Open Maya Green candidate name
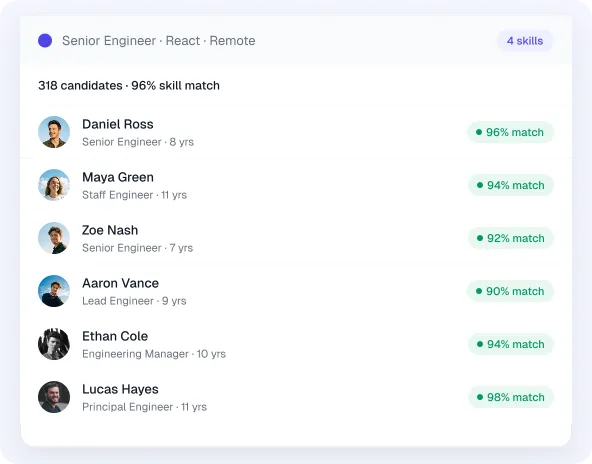Viewport: 592px width, 464px height. [x=118, y=177]
